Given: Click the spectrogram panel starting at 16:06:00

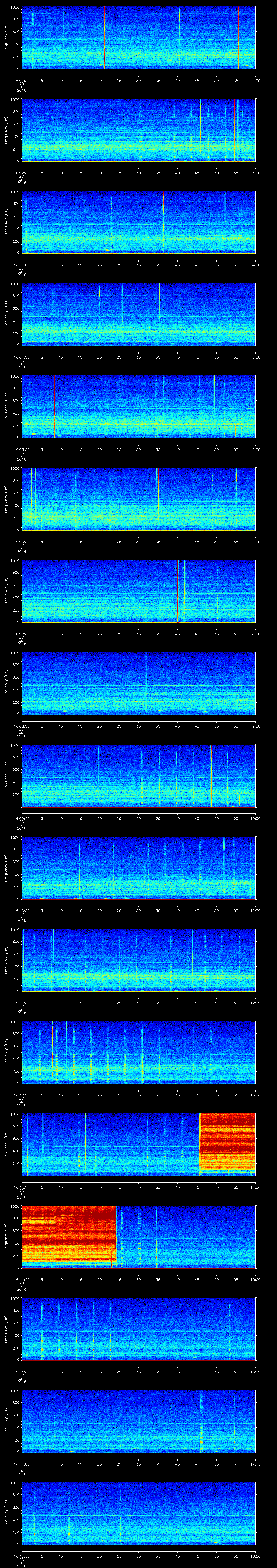Looking at the screenshot, I should (138, 499).
